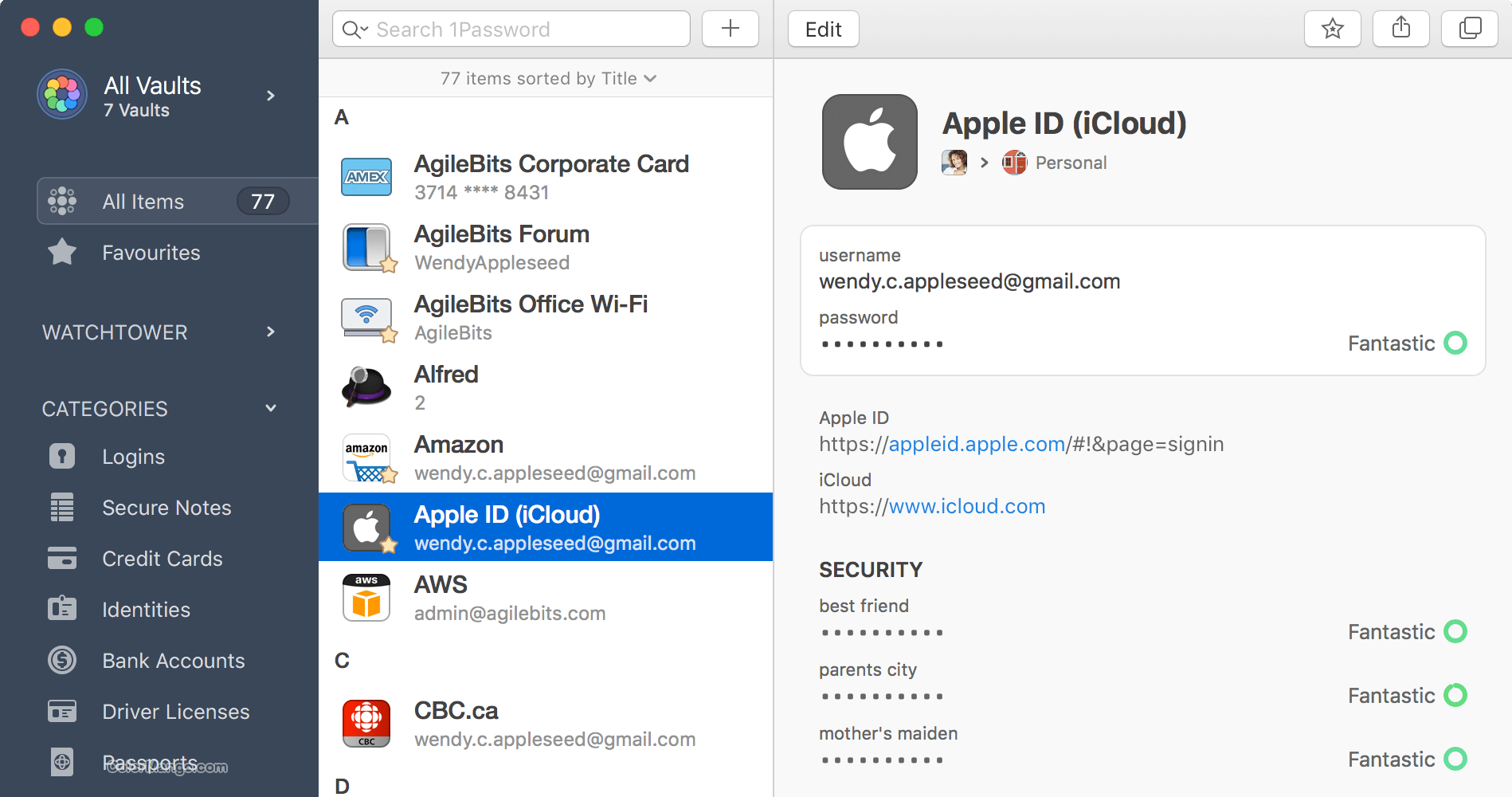Expand the Watchtower section
Image resolution: width=1512 pixels, height=797 pixels.
point(271,332)
